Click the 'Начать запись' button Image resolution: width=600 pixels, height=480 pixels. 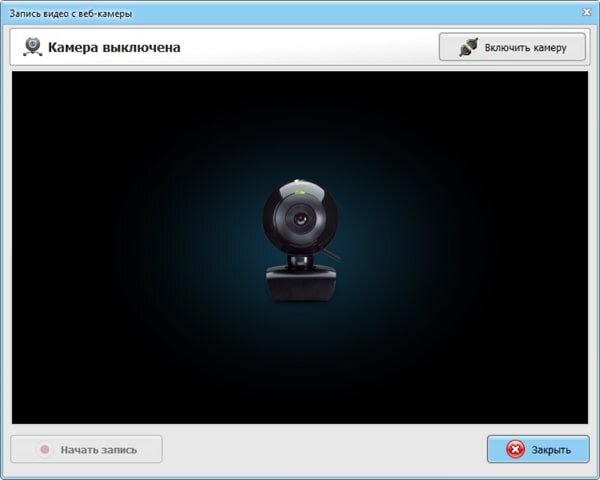click(86, 449)
